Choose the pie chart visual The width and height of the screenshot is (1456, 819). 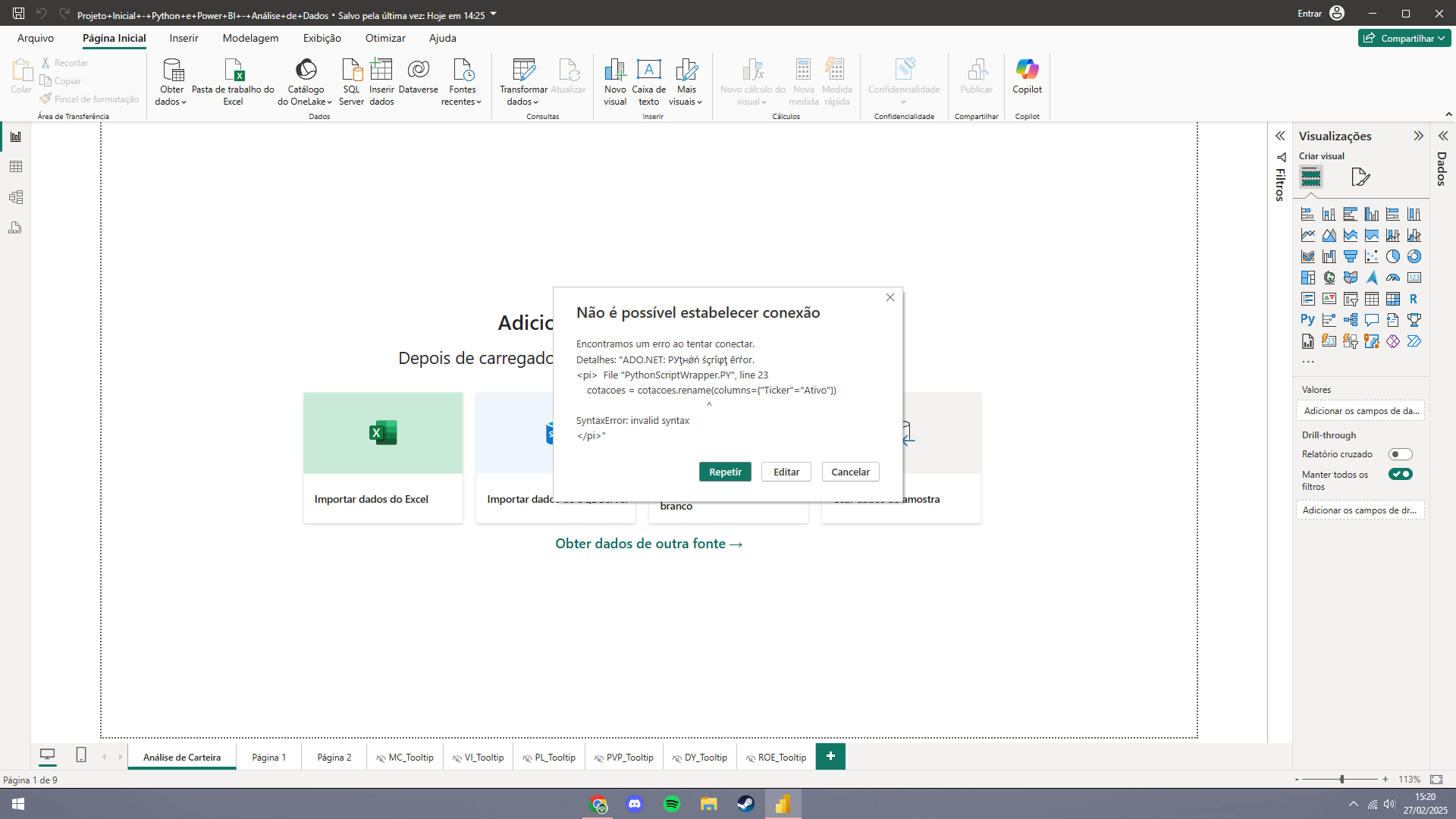1392,256
